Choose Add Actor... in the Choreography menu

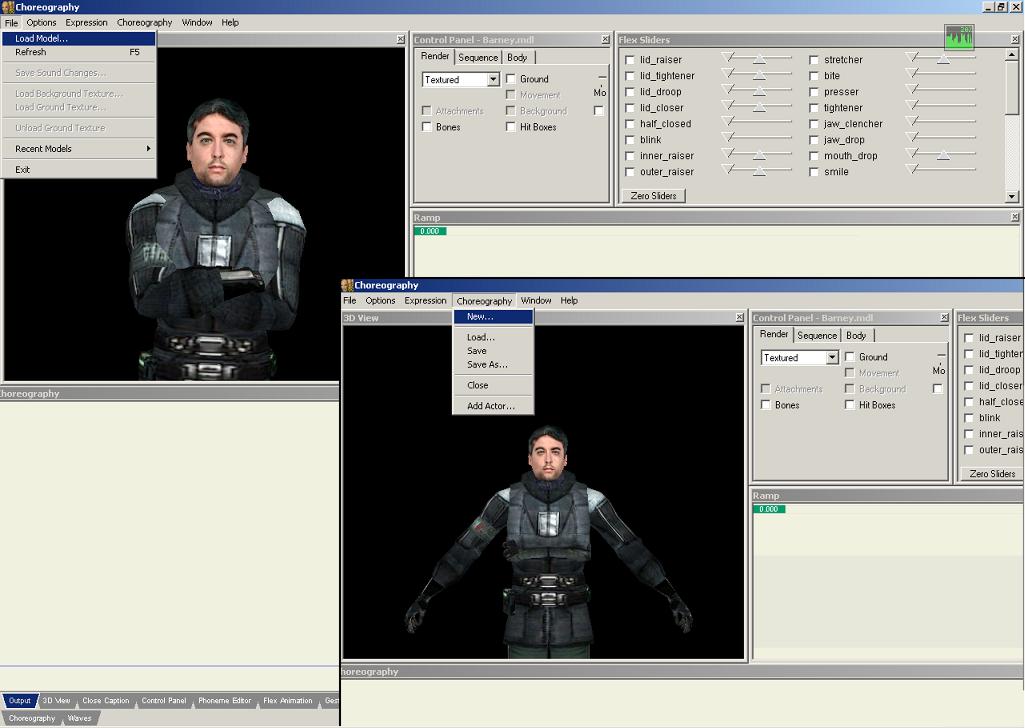tap(493, 406)
